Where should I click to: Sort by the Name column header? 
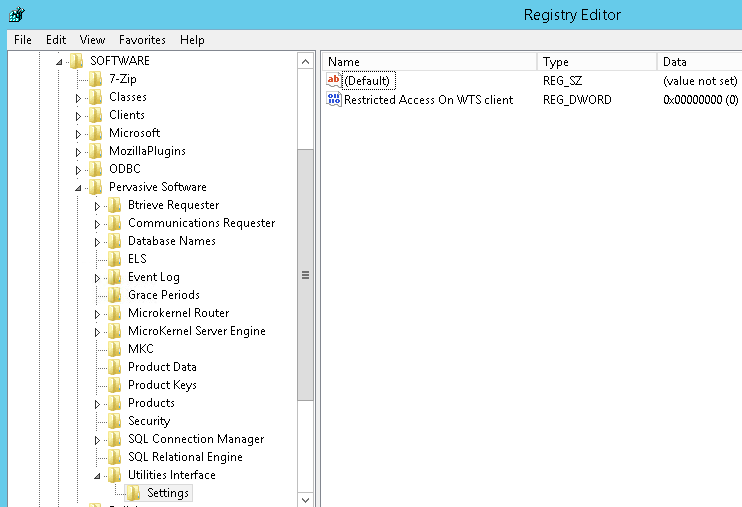tap(430, 62)
